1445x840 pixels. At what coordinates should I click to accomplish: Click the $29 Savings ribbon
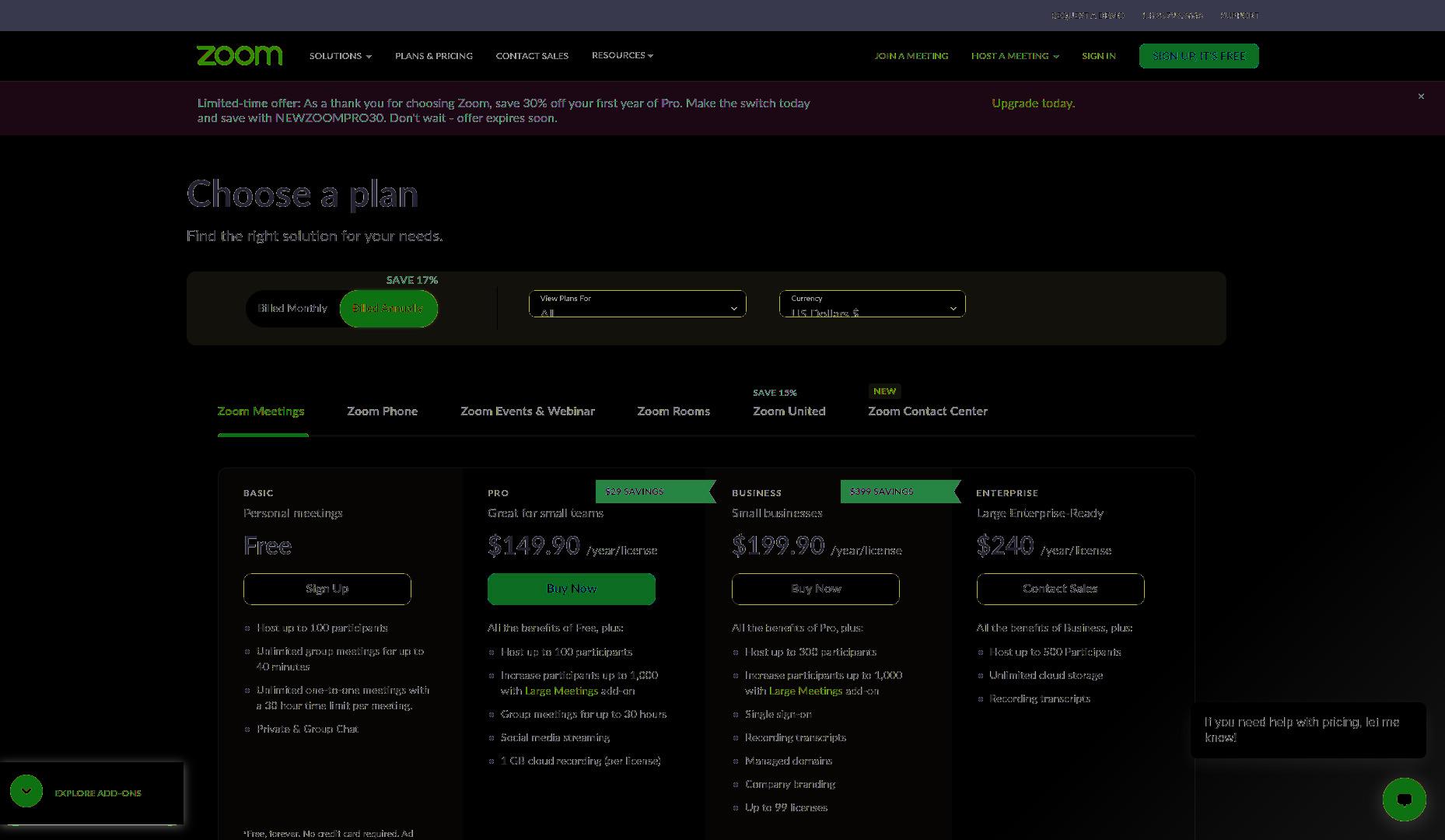tap(655, 492)
